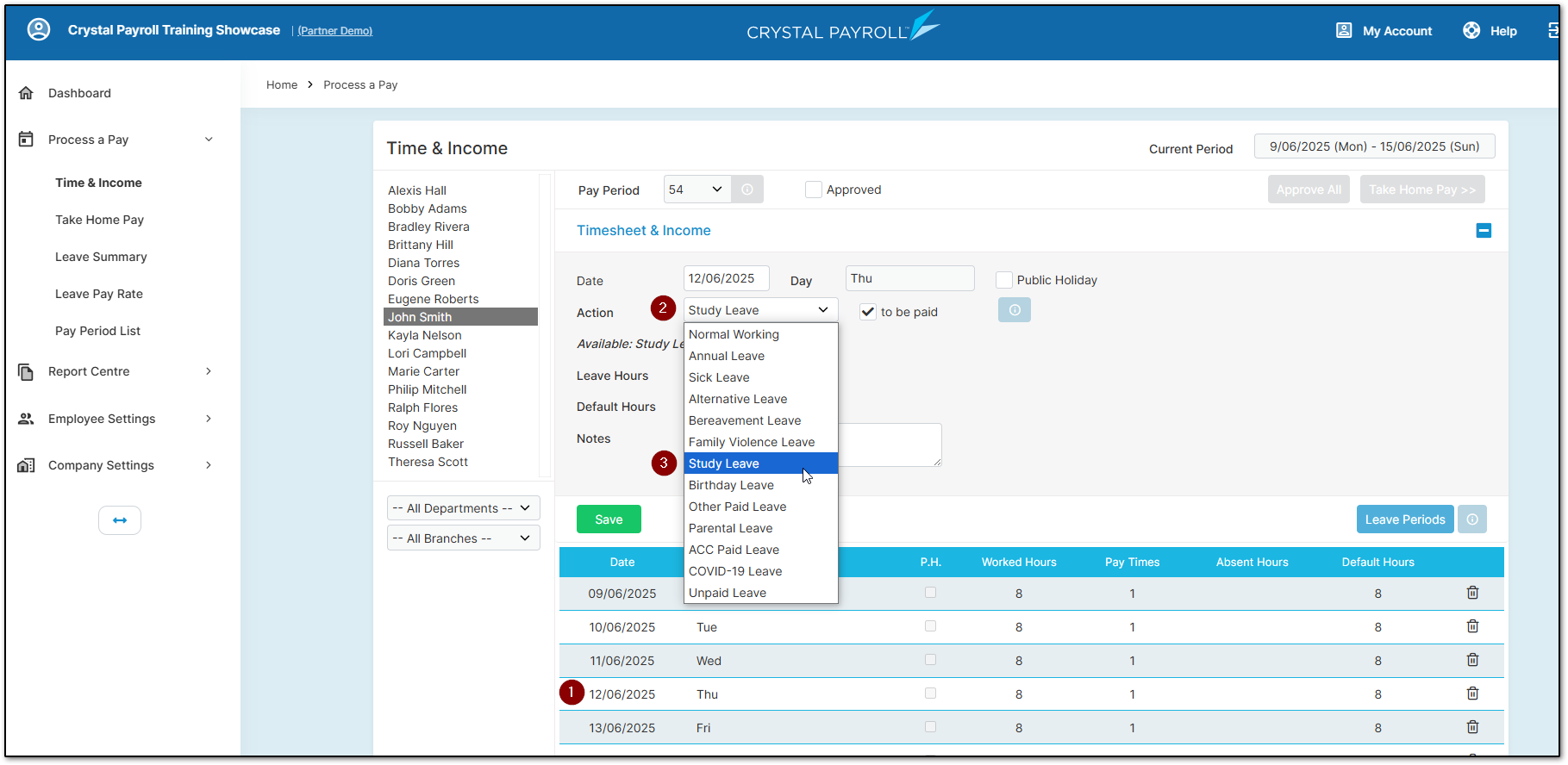Expand Report Centre chevron
Screen dimensions: 1568x765
[209, 371]
